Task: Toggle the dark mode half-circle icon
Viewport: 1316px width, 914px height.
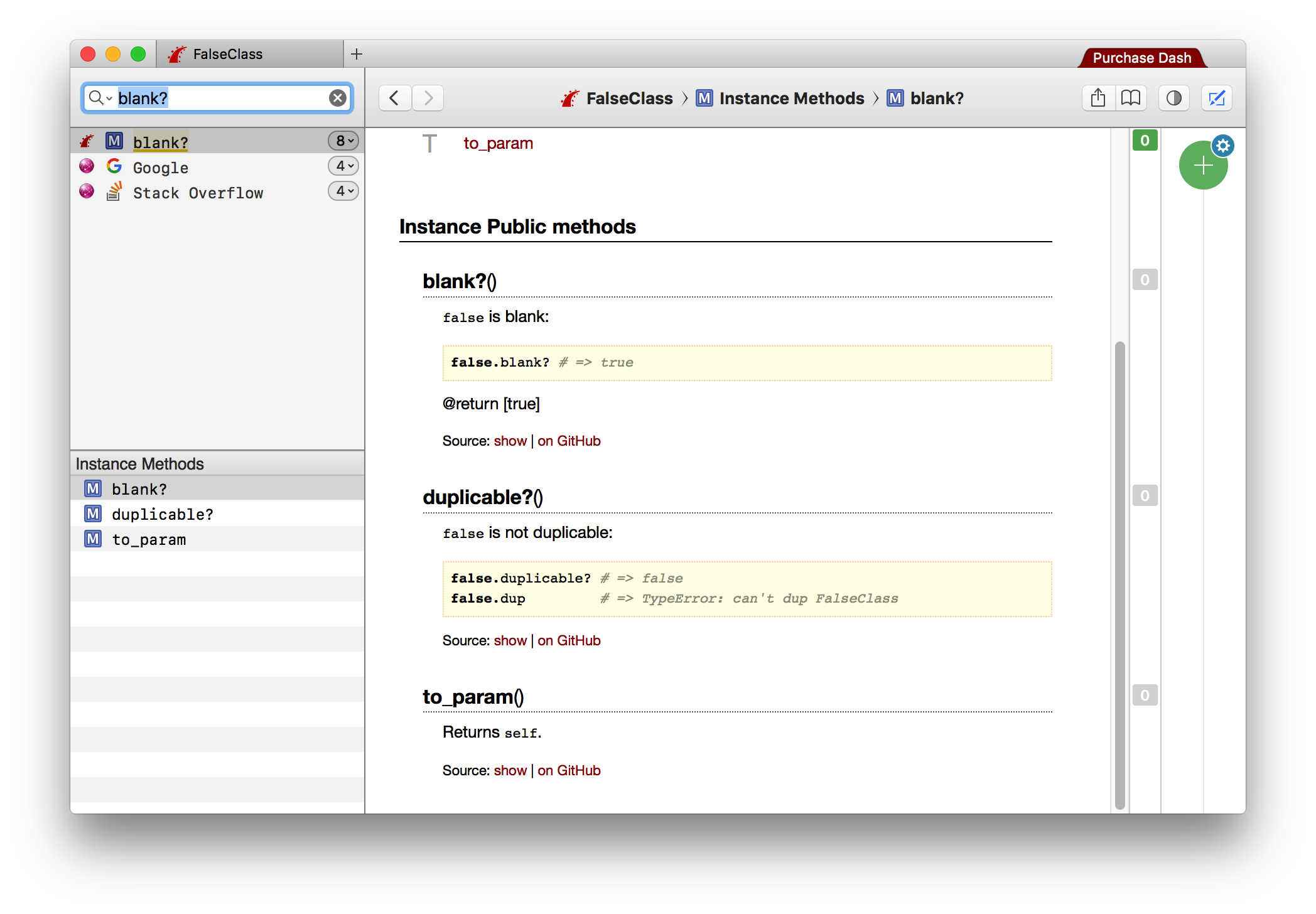Action: (1173, 98)
